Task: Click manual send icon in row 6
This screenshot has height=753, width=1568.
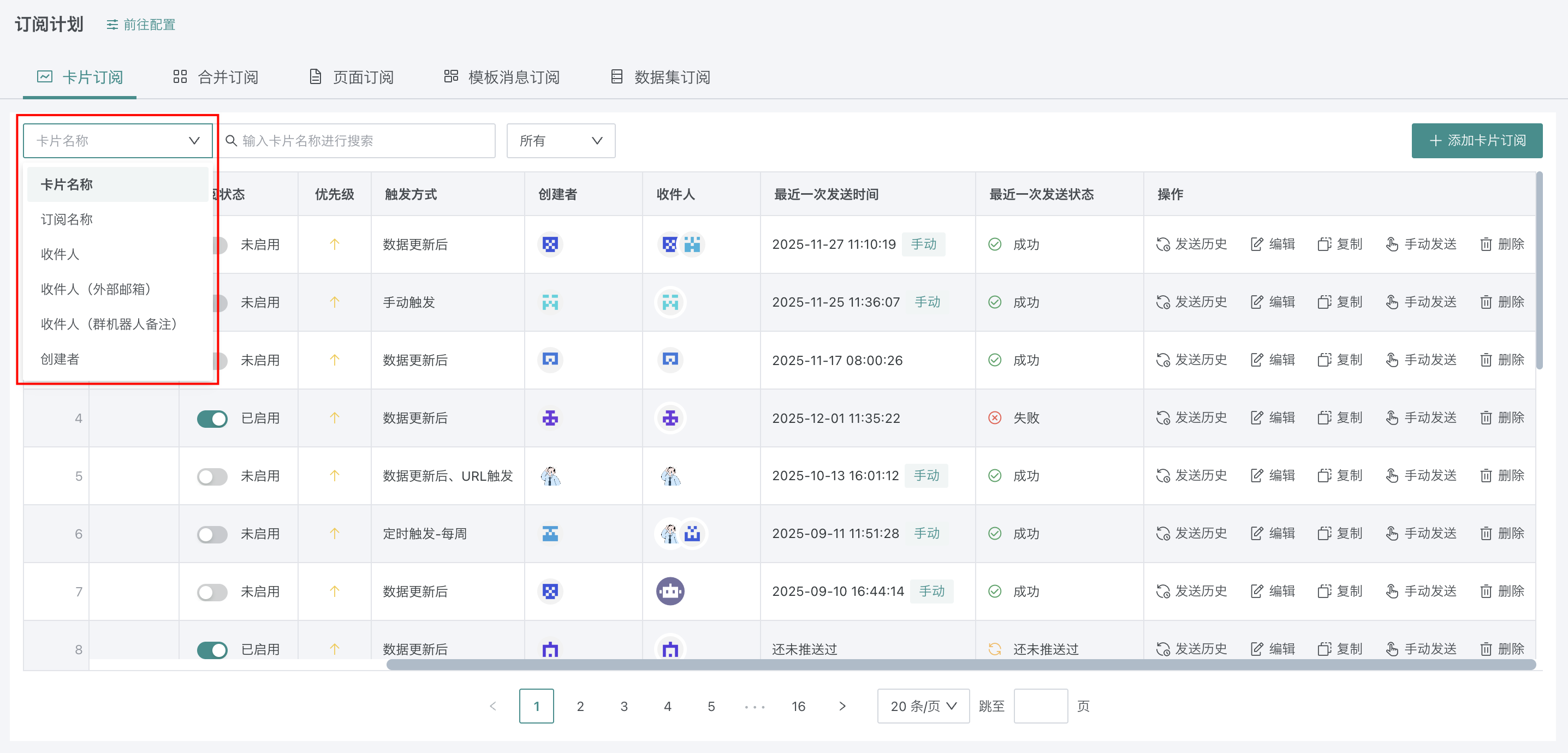Action: [x=1392, y=534]
